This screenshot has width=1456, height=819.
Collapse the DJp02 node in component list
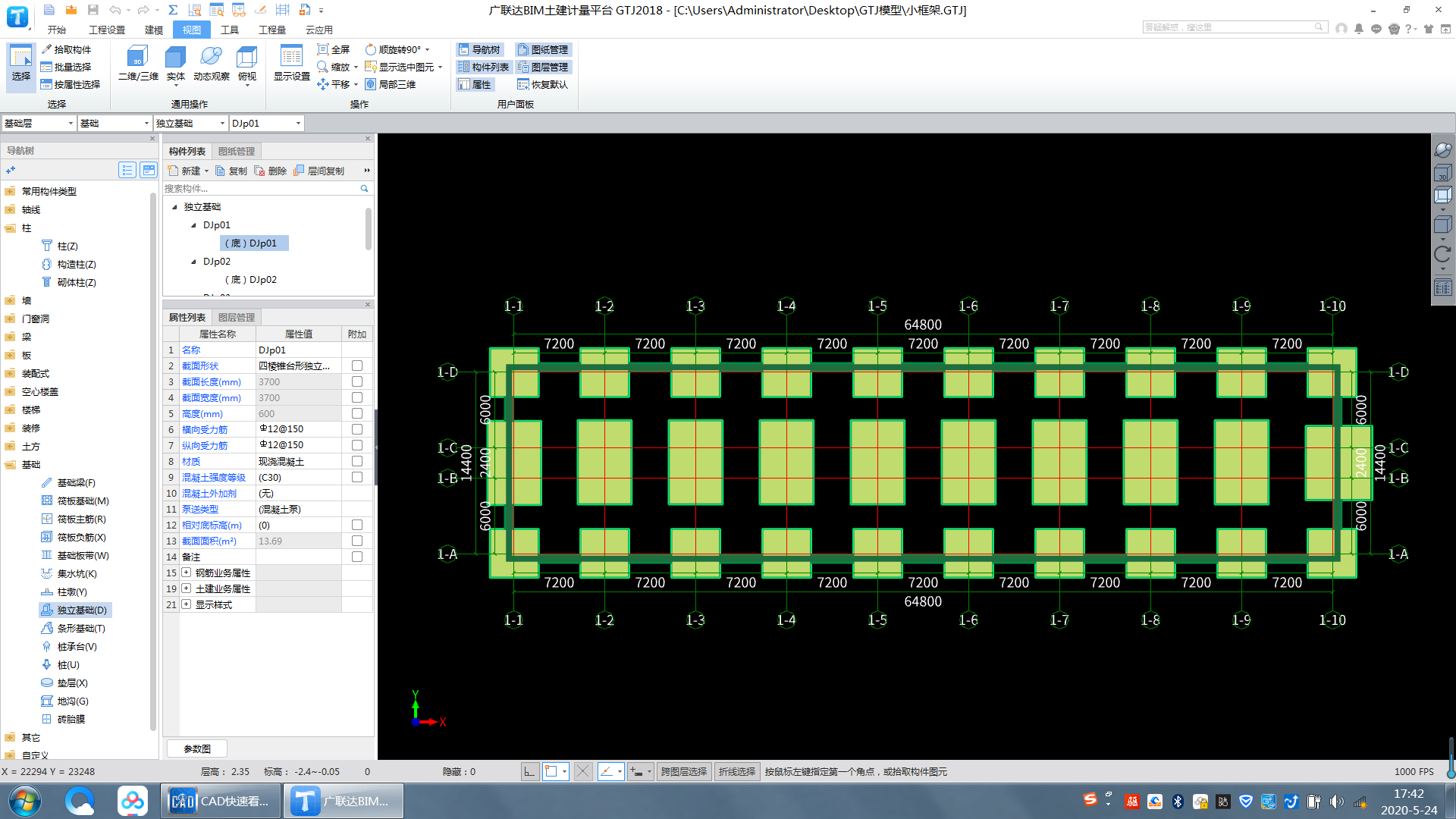[193, 262]
